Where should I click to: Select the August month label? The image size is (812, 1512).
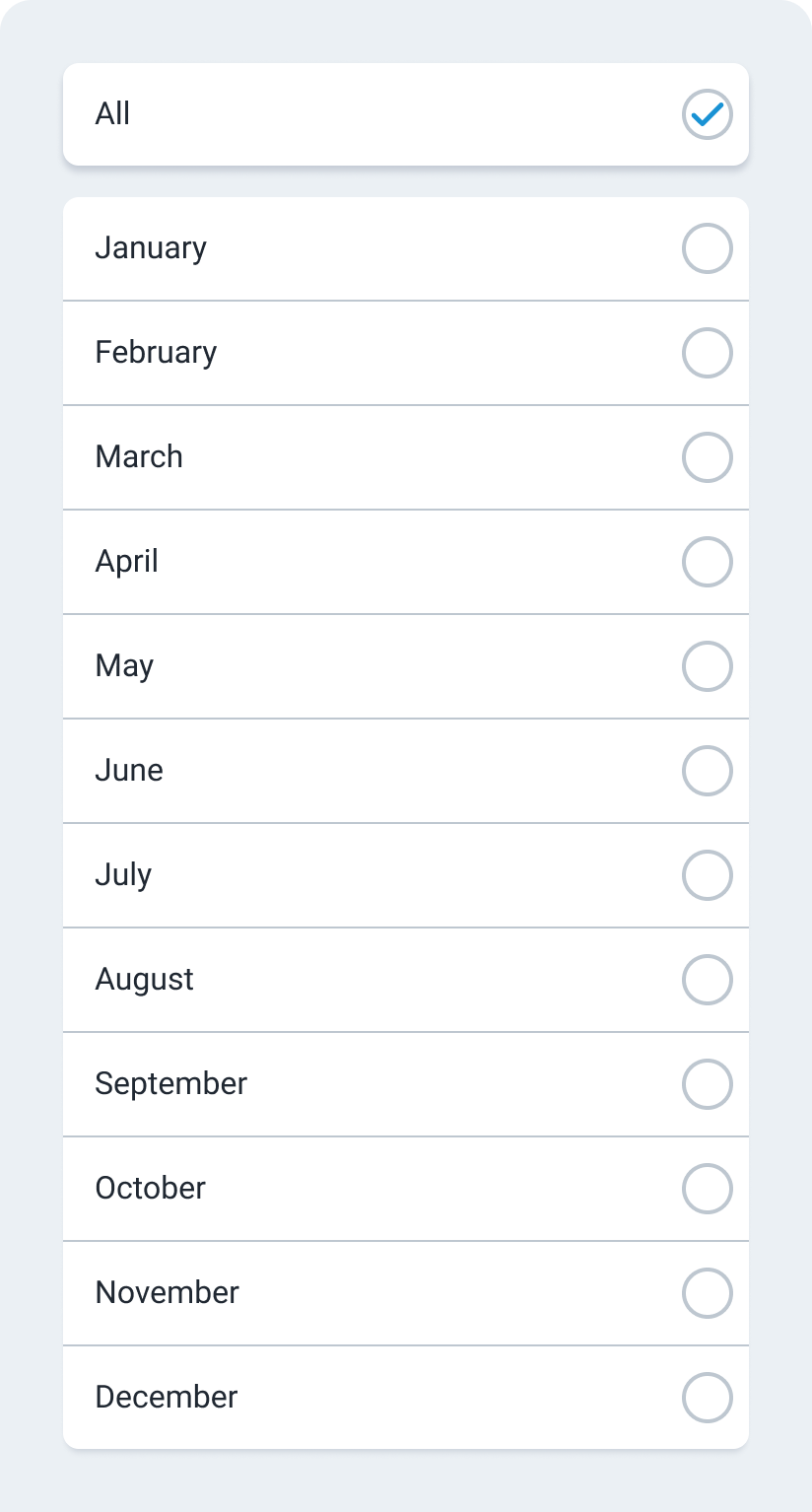144,980
